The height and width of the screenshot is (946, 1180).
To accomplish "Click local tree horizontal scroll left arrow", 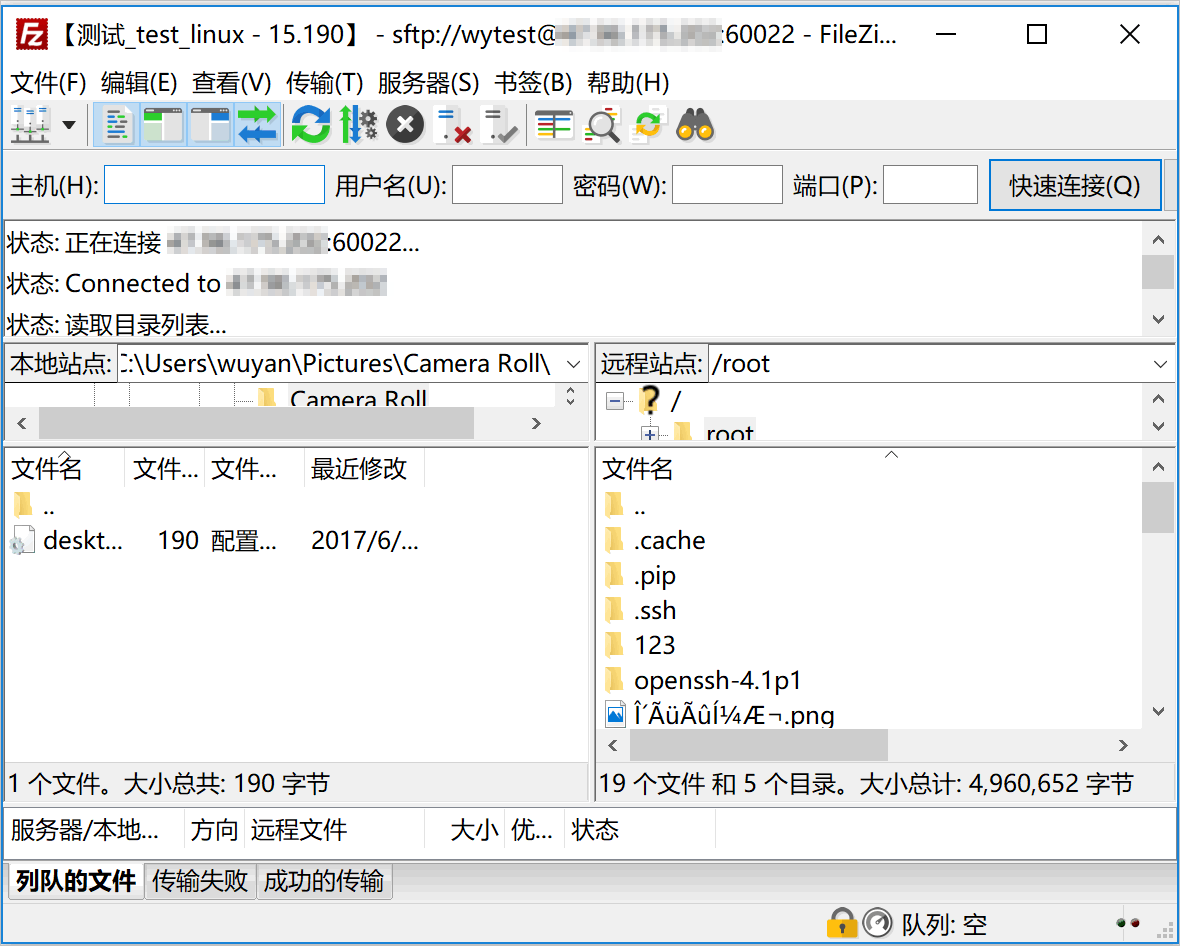I will coord(23,423).
